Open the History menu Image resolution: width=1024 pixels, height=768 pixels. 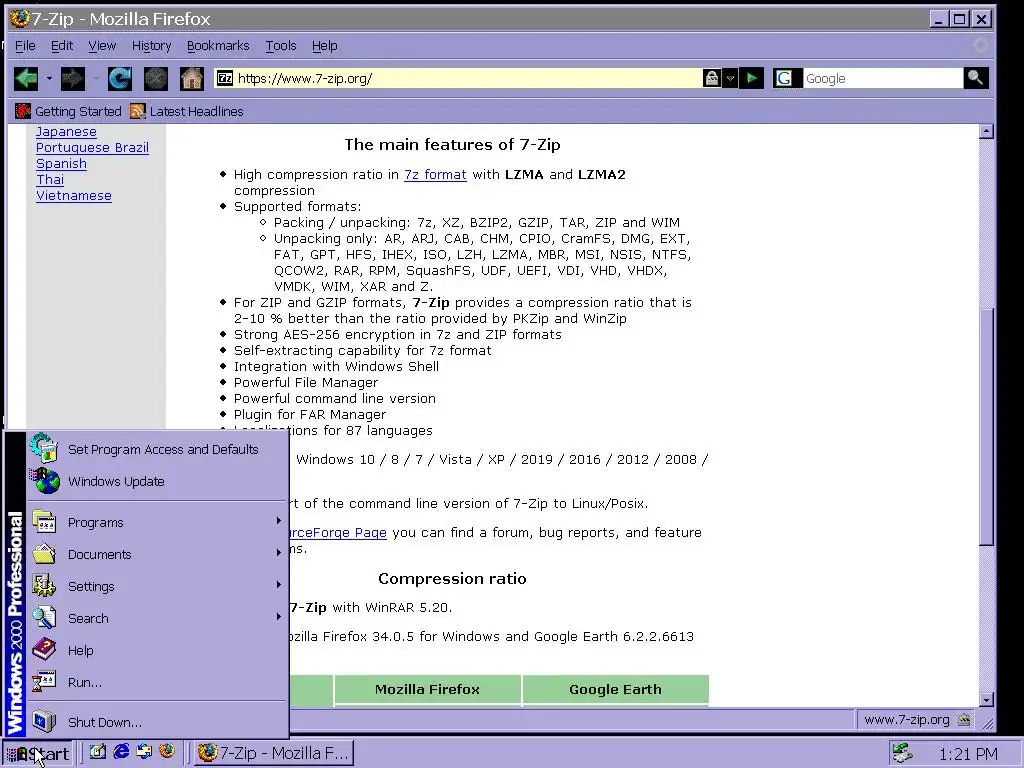click(152, 46)
